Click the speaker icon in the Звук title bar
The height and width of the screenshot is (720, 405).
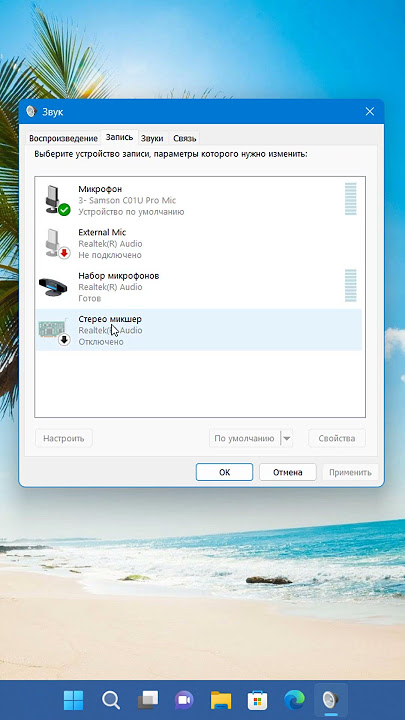31,112
